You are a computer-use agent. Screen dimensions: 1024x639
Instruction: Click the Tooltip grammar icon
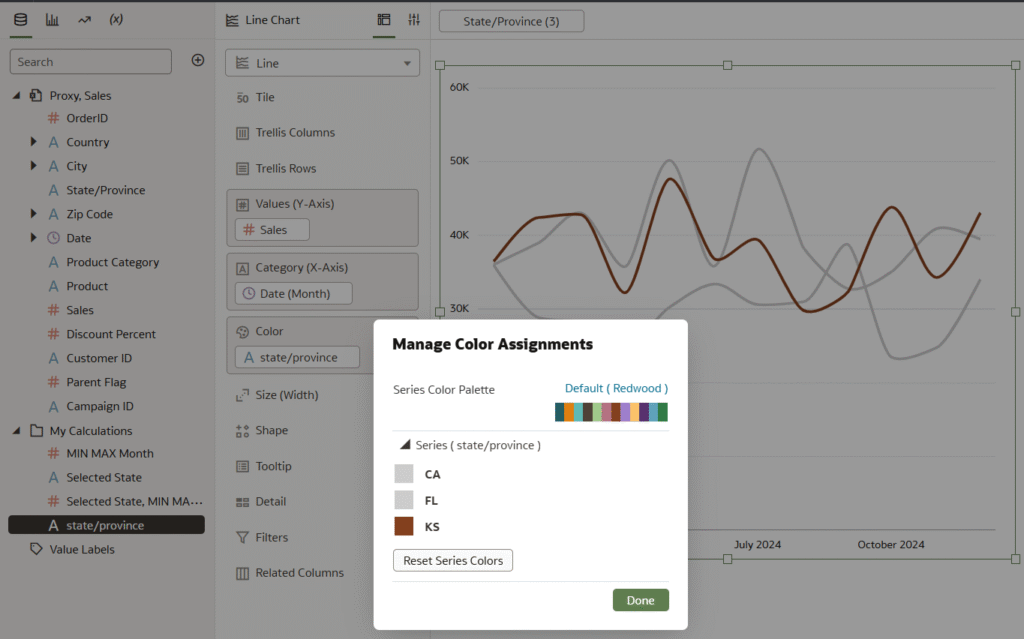[x=242, y=467]
